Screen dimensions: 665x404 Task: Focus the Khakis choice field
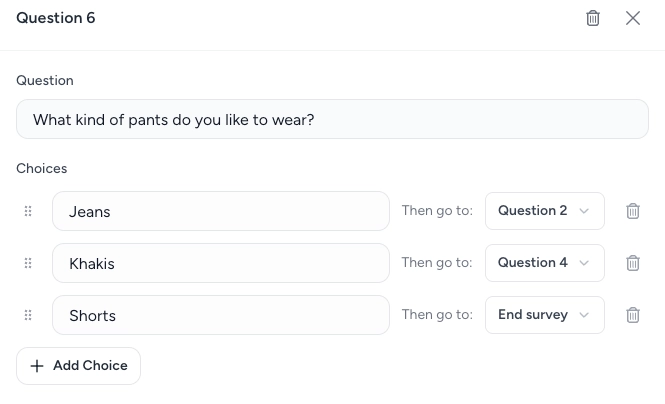pyautogui.click(x=220, y=263)
